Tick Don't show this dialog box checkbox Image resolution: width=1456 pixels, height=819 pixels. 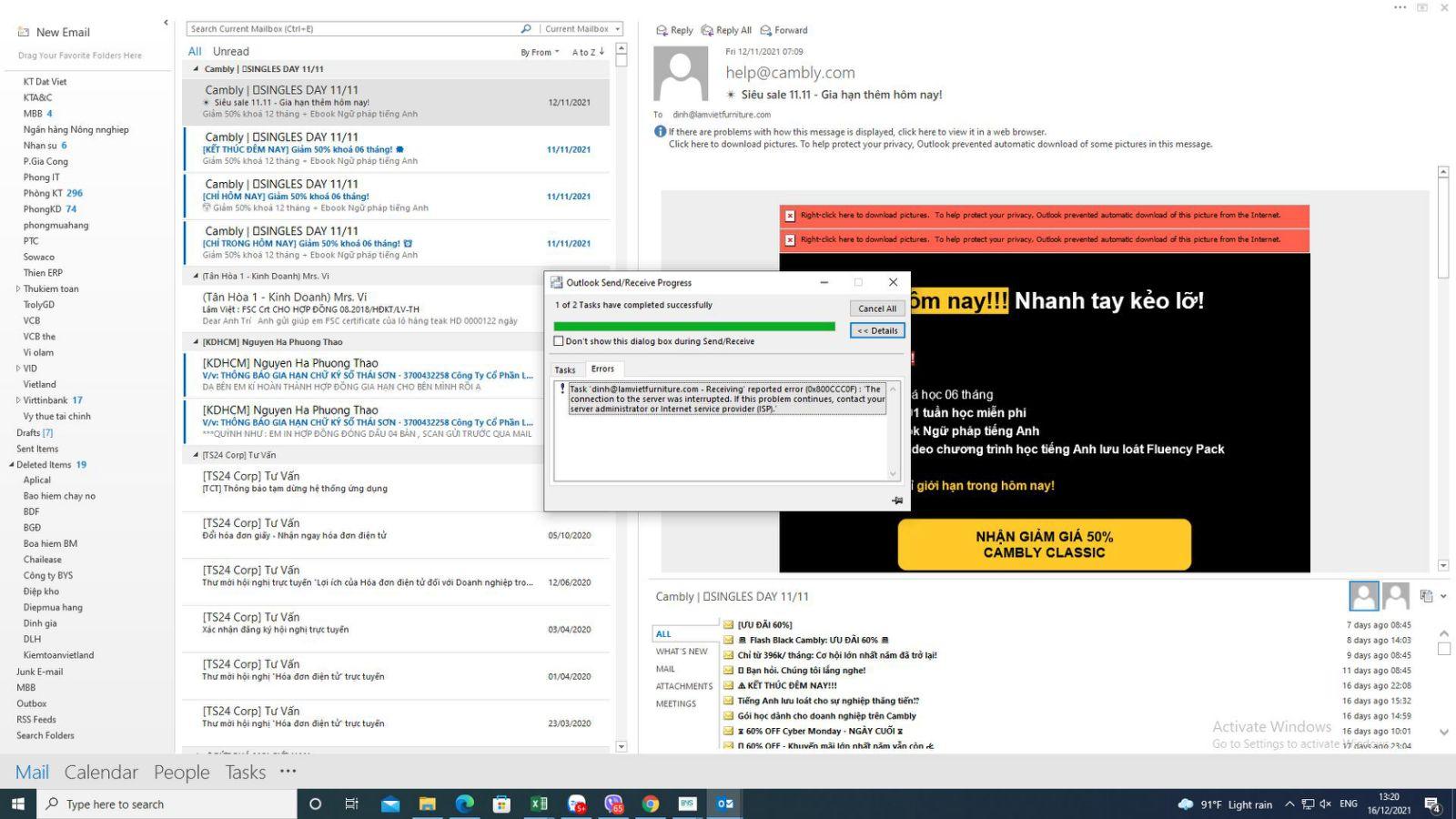(559, 341)
